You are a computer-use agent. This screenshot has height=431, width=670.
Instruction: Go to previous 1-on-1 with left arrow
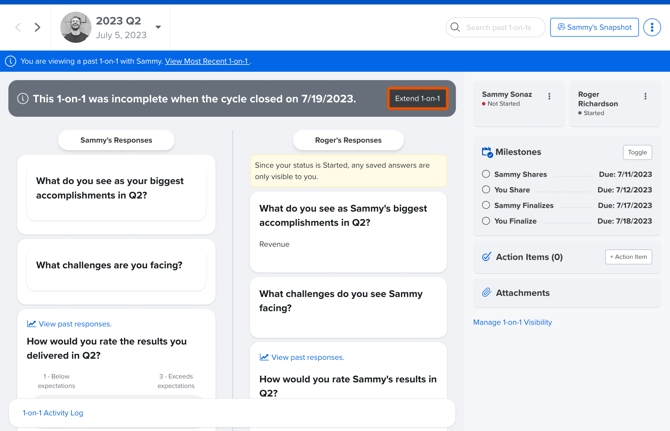tap(18, 28)
